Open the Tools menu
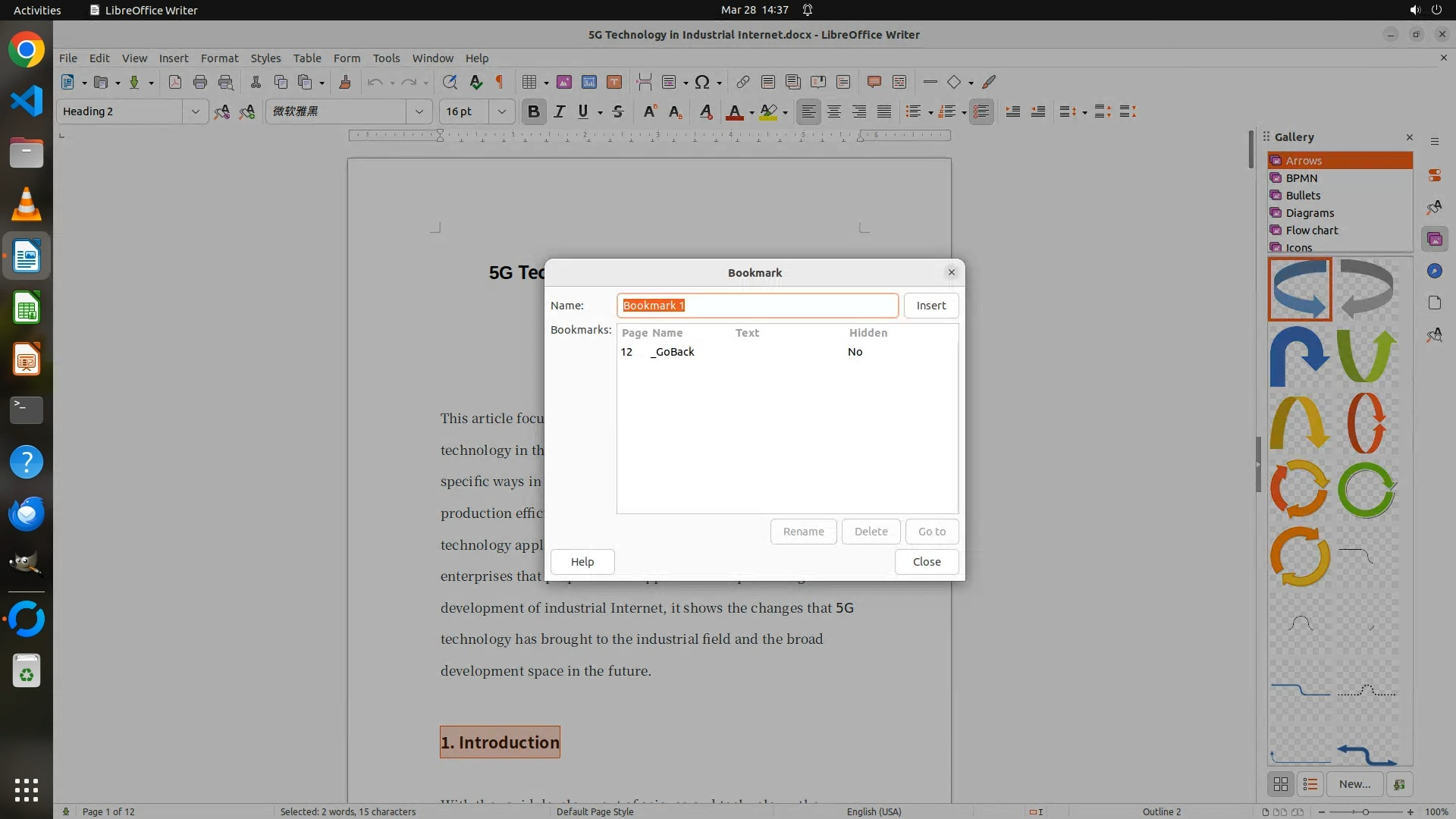 386,58
